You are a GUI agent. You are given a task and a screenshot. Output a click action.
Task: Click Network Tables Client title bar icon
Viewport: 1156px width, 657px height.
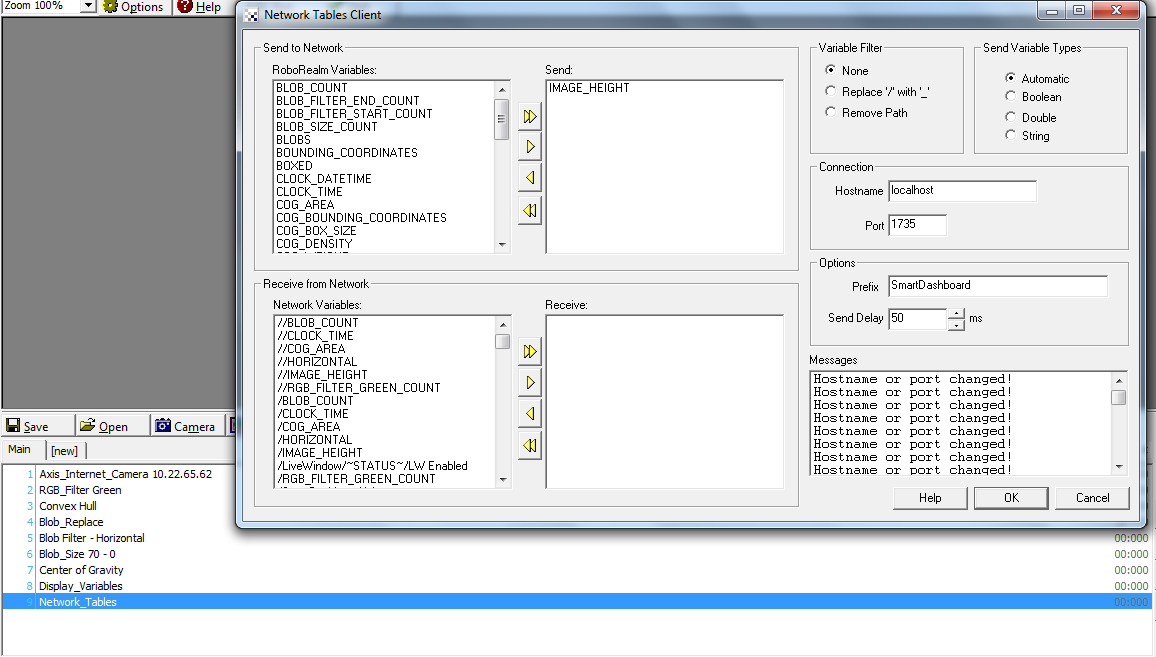tap(251, 15)
